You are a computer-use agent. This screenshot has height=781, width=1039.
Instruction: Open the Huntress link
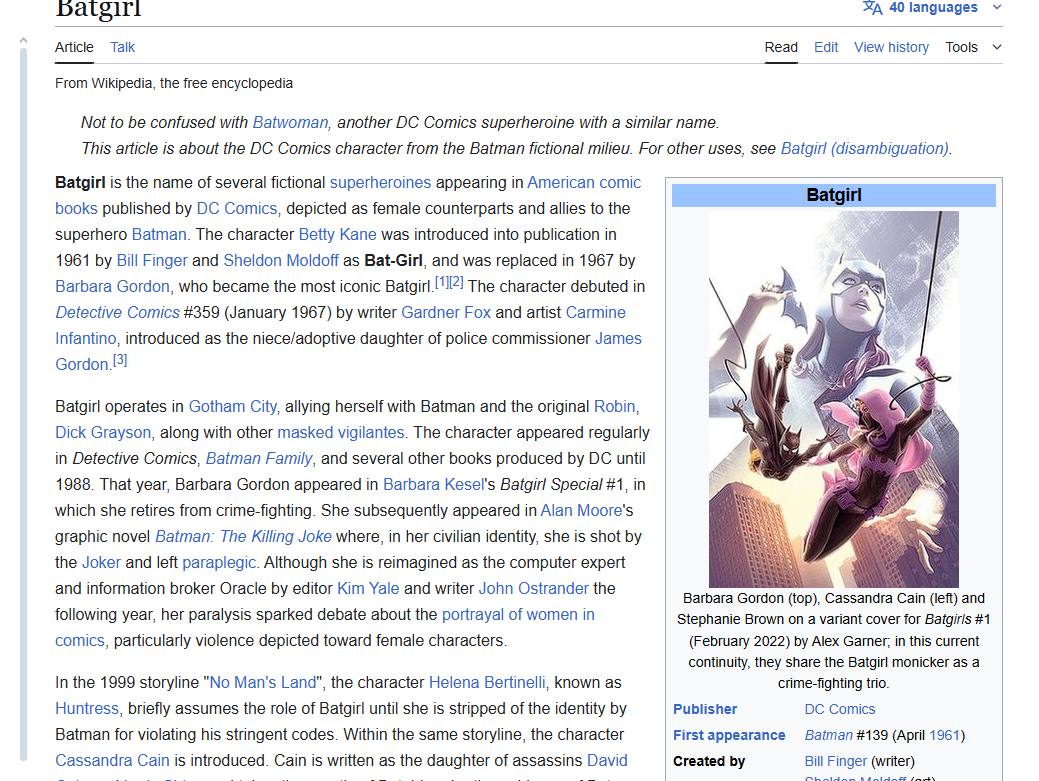(x=87, y=708)
